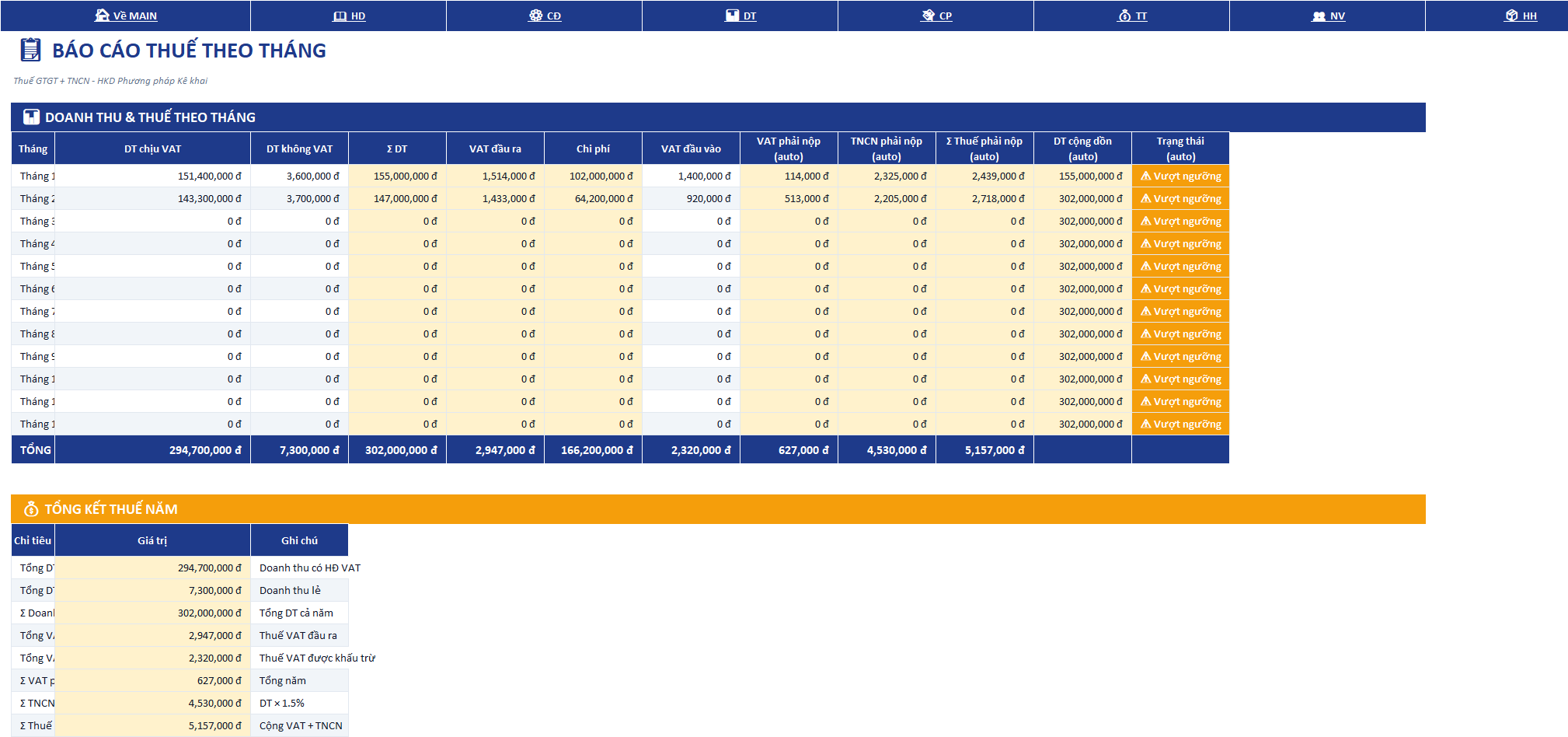
Task: Select the VAT phải nộp (auto) header
Action: pyautogui.click(x=789, y=148)
